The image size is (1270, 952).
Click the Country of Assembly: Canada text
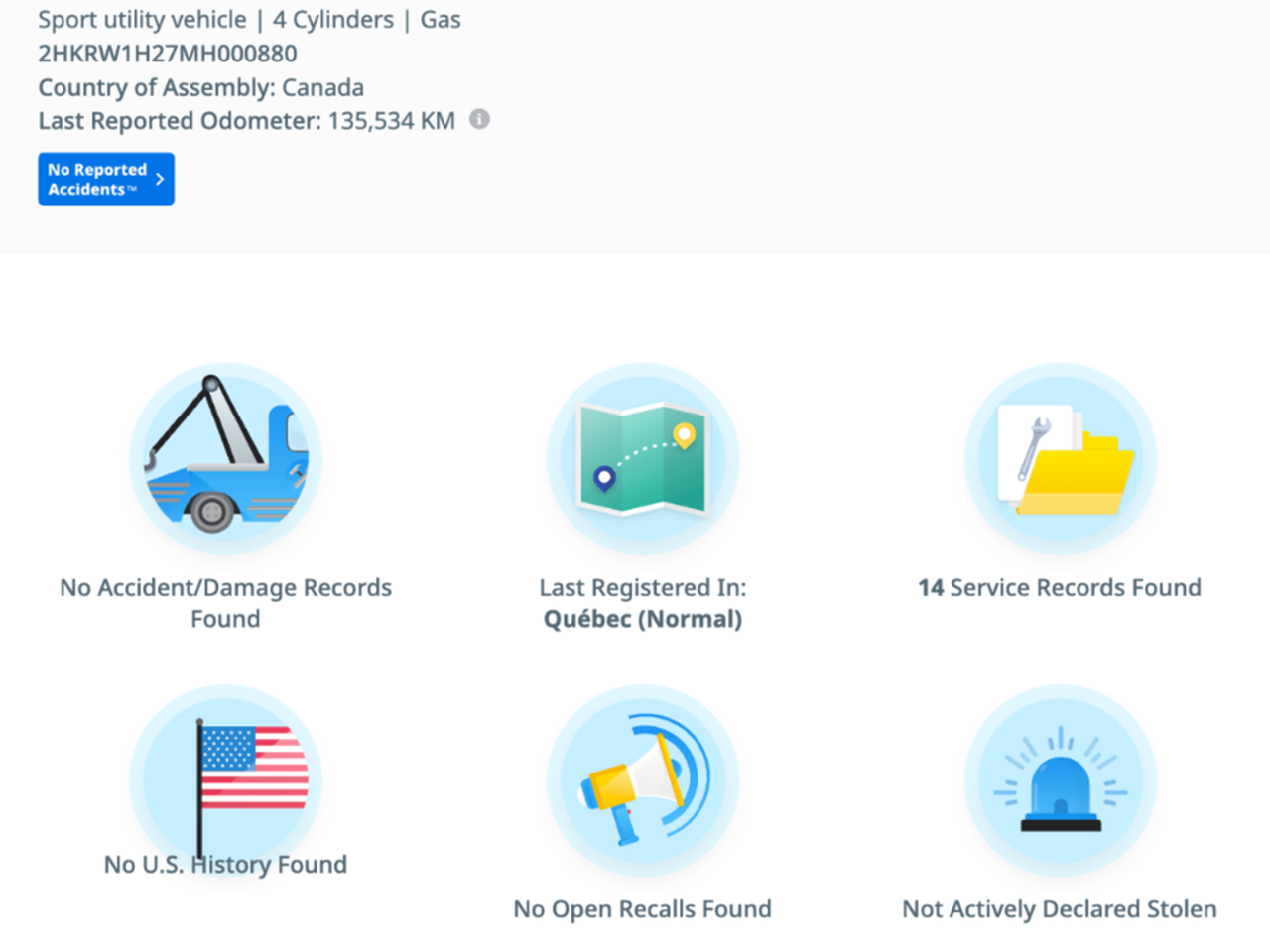coord(200,87)
